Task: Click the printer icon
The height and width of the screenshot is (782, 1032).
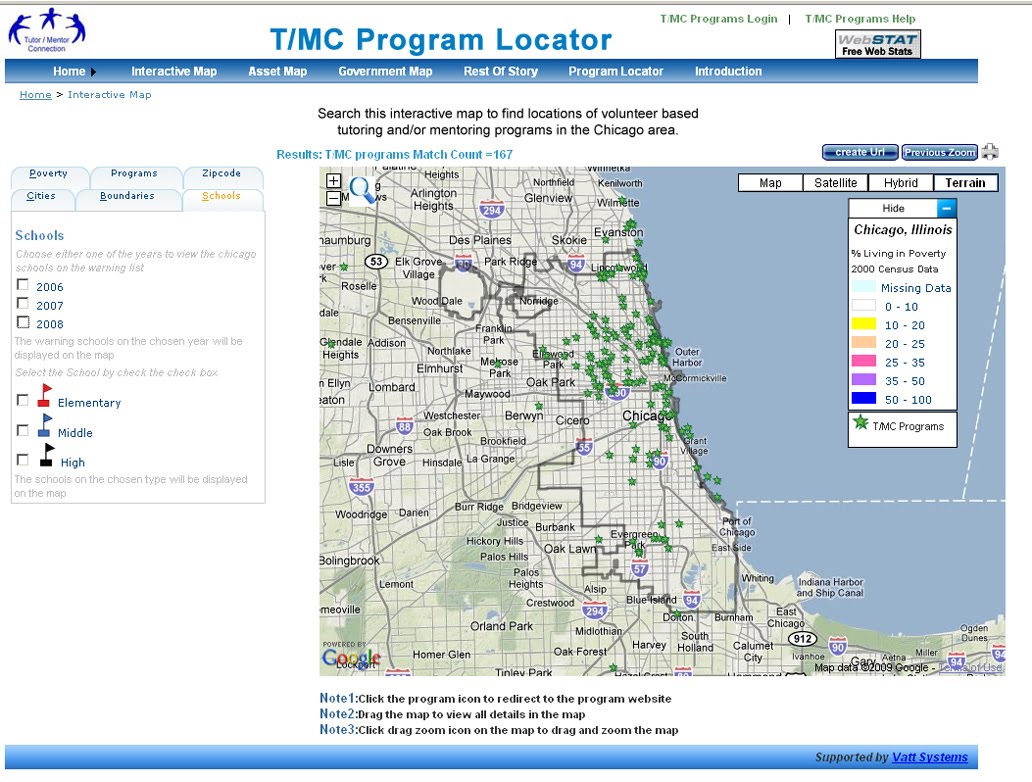Action: pyautogui.click(x=989, y=152)
